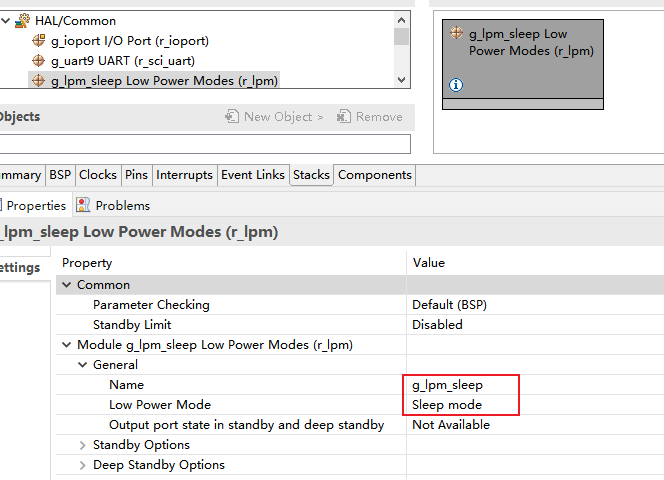Click the g_uart9 UART module icon

pyautogui.click(x=39, y=61)
